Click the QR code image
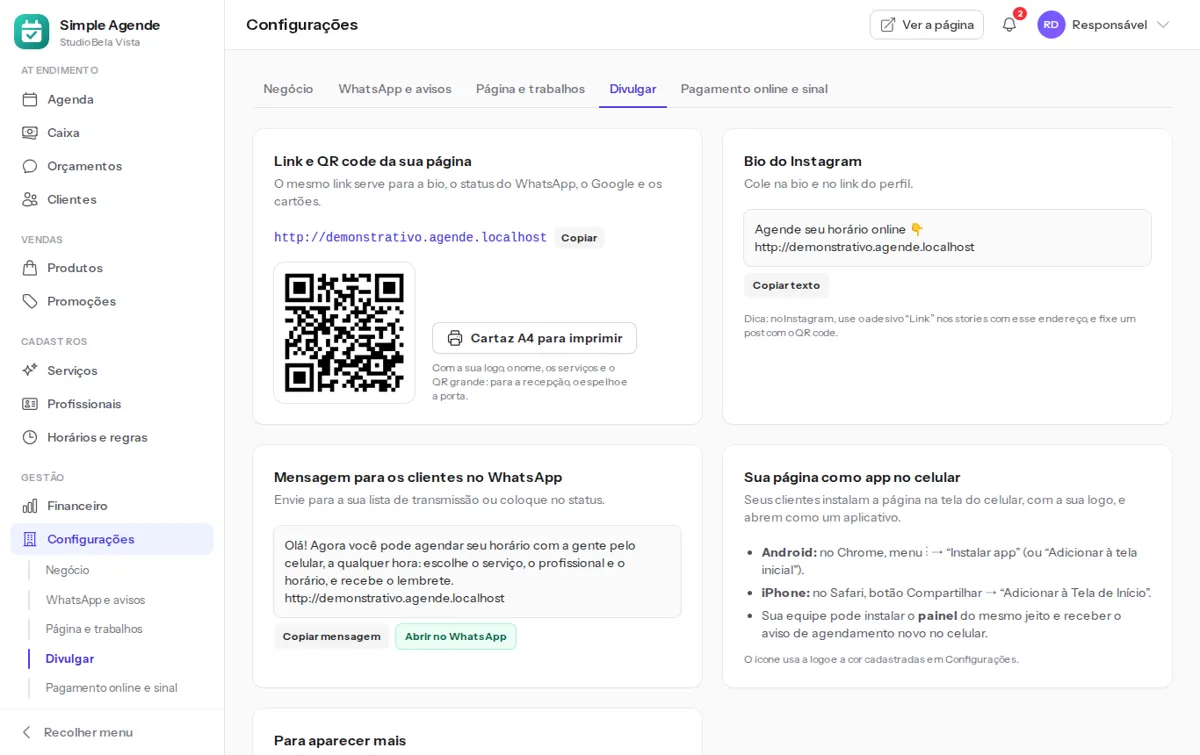Image resolution: width=1200 pixels, height=755 pixels. point(344,333)
